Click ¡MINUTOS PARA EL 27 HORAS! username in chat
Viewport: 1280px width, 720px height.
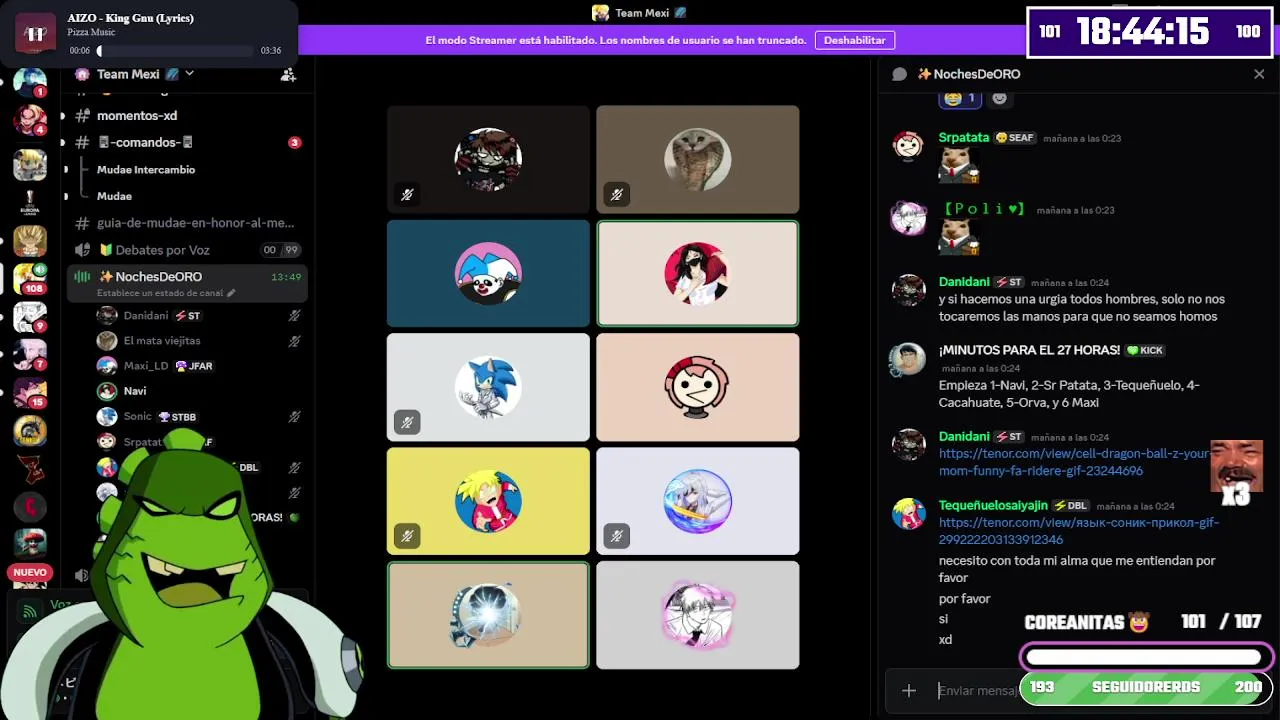tap(1029, 350)
